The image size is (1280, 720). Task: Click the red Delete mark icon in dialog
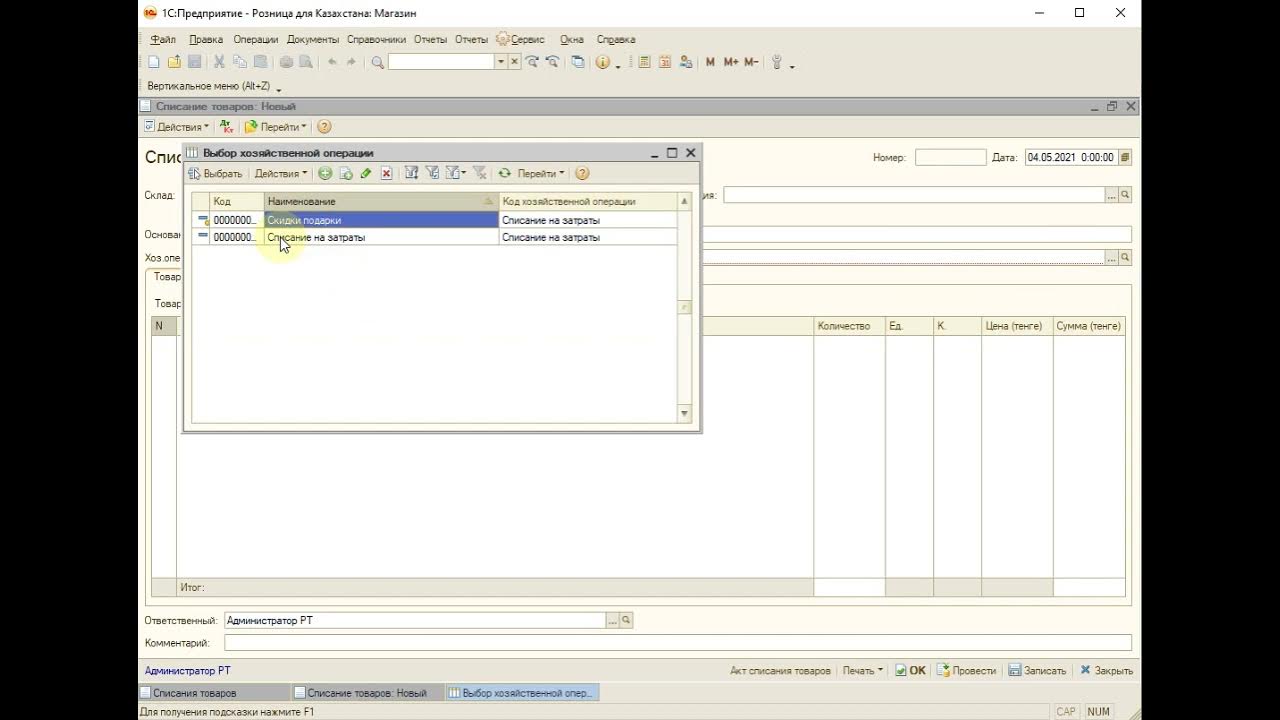tap(386, 174)
